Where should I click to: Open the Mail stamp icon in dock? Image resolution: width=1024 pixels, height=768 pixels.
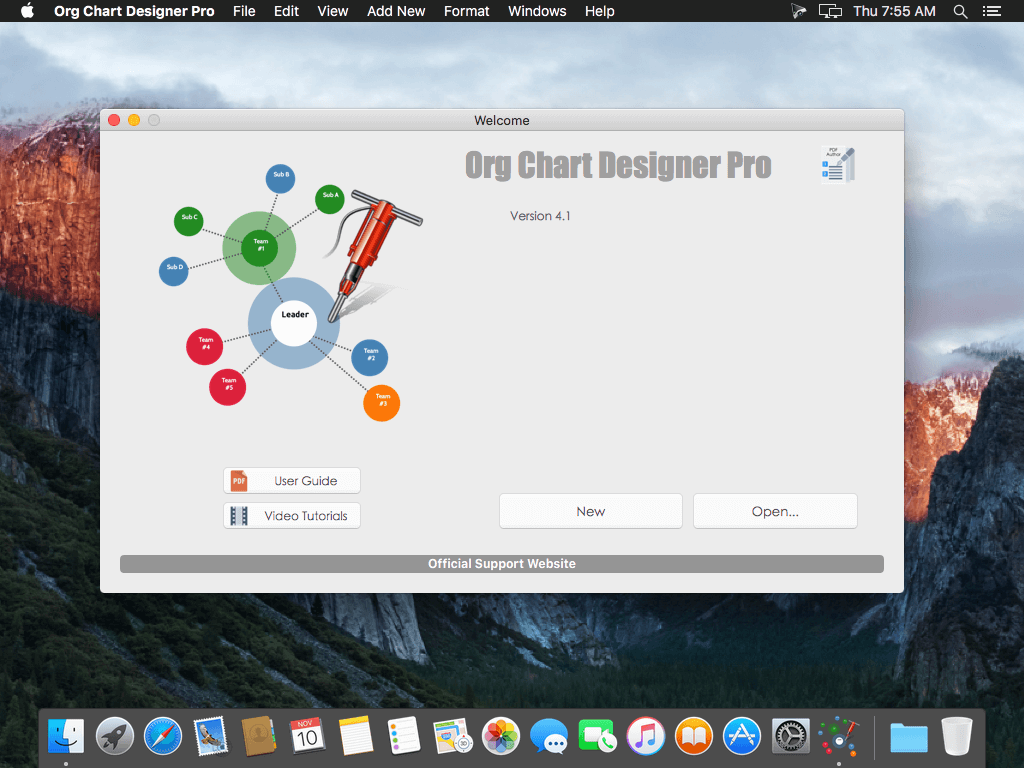click(211, 735)
